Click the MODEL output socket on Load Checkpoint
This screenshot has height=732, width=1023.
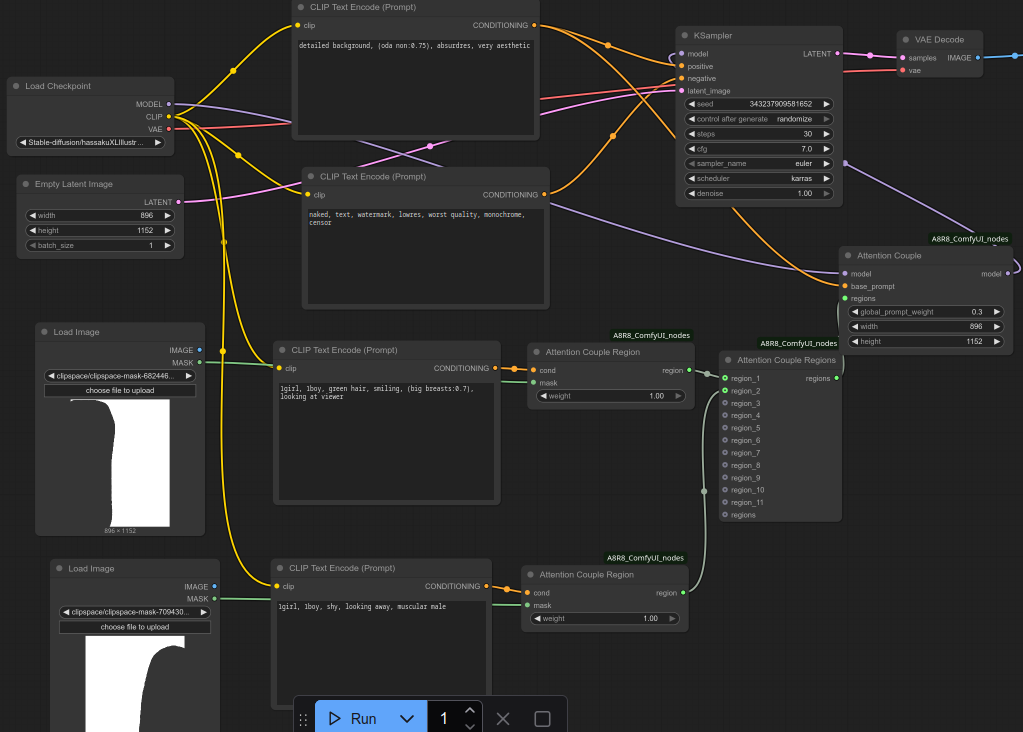[x=169, y=104]
